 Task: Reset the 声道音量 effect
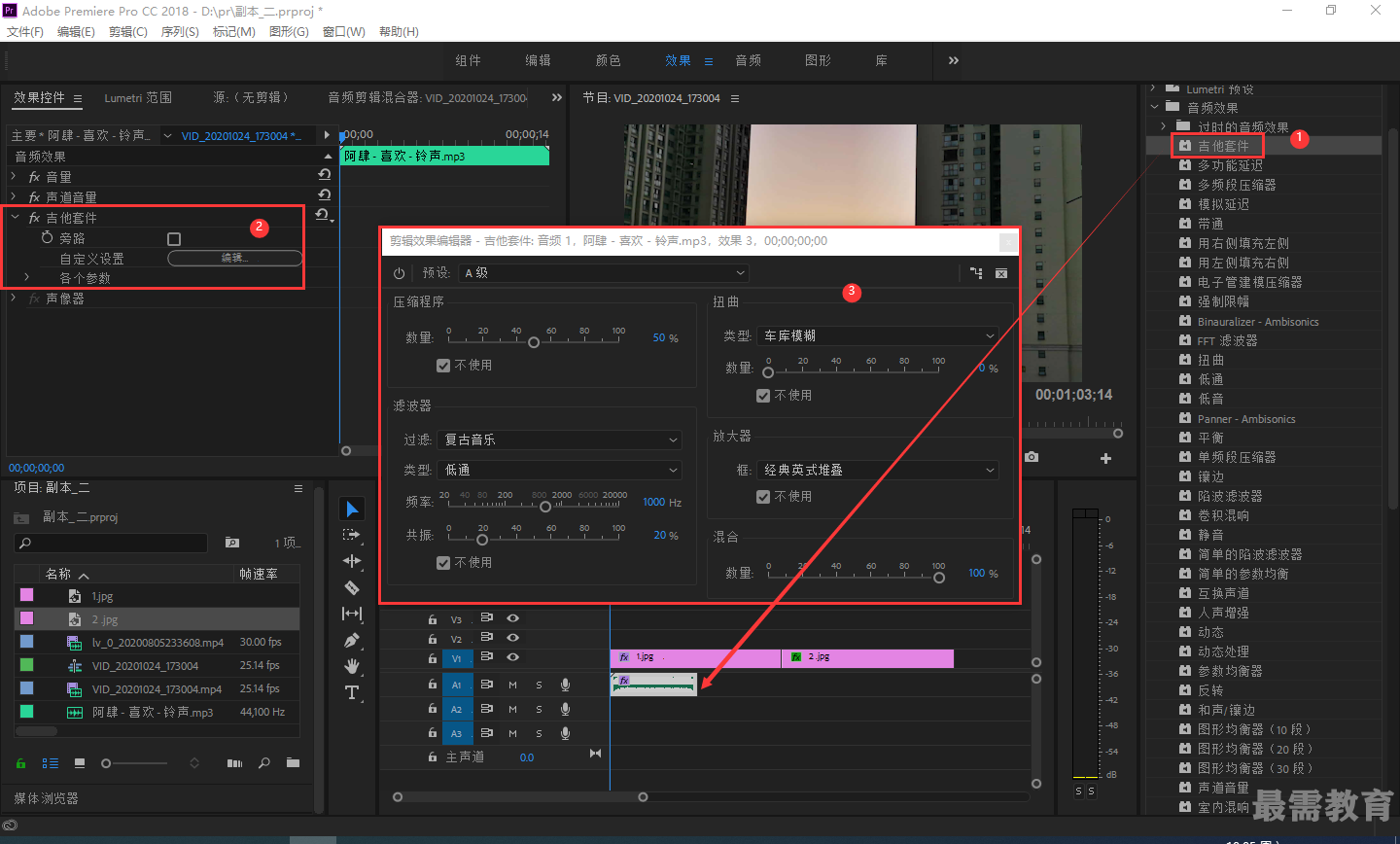point(325,195)
